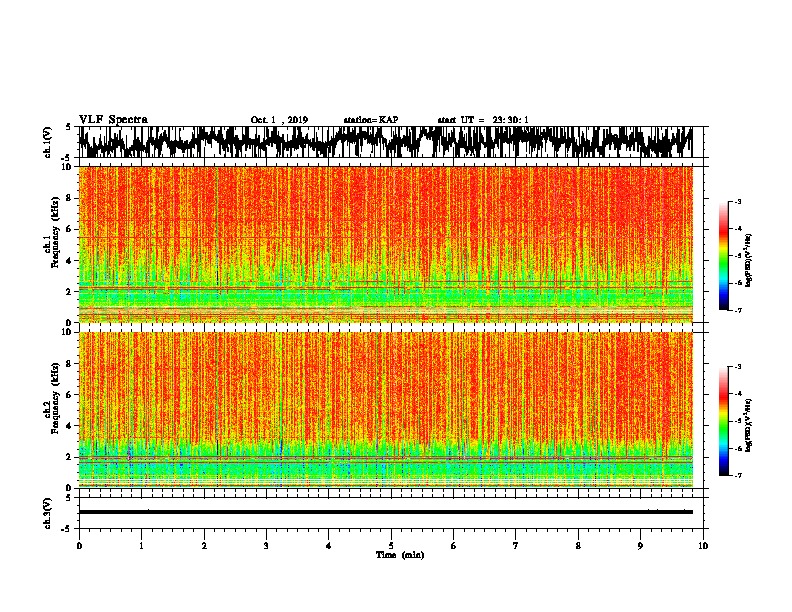Select the 'start UT = 23:30:1' text

tap(483, 120)
